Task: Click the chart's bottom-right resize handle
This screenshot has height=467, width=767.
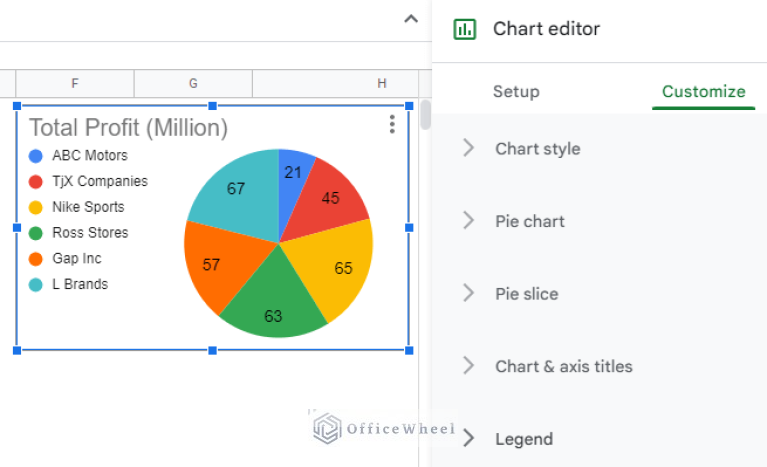Action: pos(409,351)
